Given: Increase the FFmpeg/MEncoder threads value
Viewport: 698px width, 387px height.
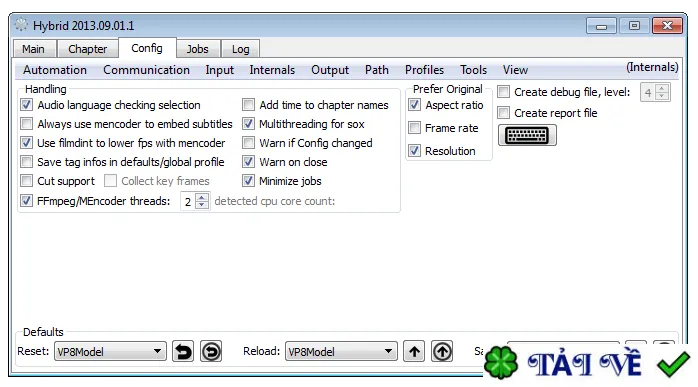Looking at the screenshot, I should [202, 197].
